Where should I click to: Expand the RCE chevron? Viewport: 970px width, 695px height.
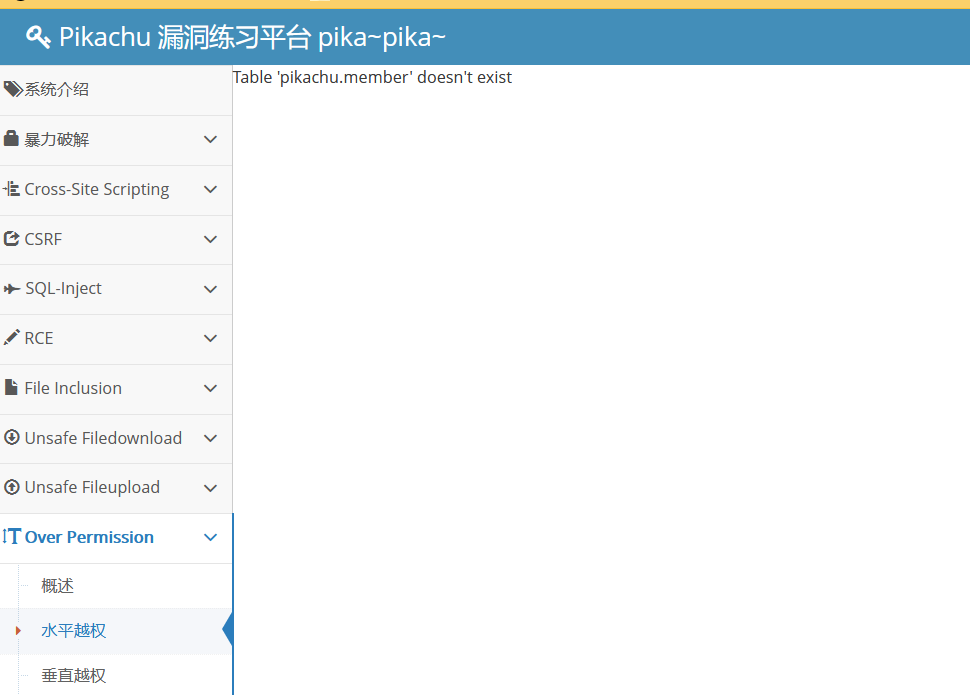[210, 339]
